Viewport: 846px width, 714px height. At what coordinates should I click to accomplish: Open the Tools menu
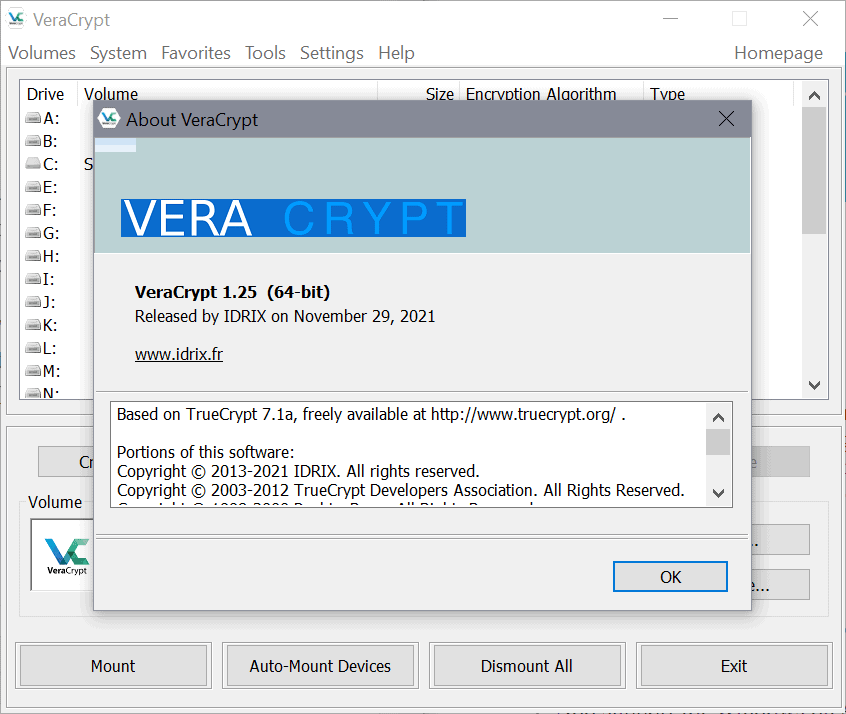[265, 53]
